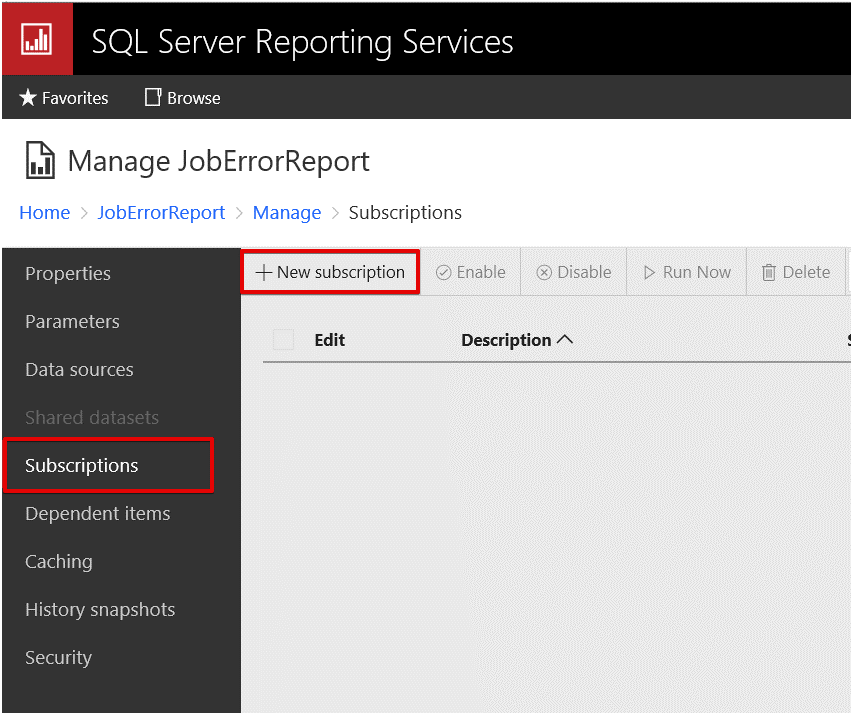Click the Manage breadcrumb link
851x713 pixels.
[287, 213]
